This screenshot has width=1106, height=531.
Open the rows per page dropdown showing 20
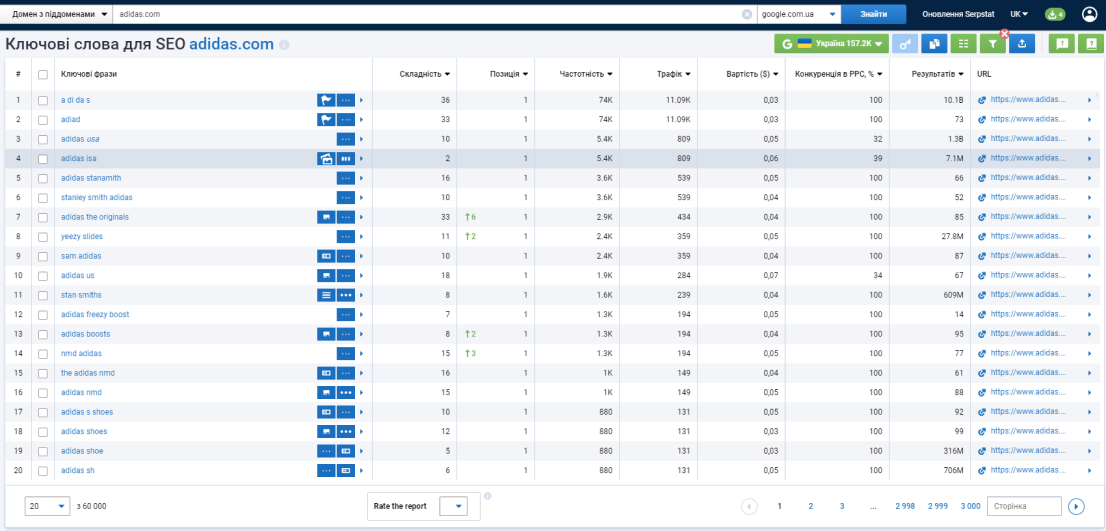pyautogui.click(x=47, y=506)
